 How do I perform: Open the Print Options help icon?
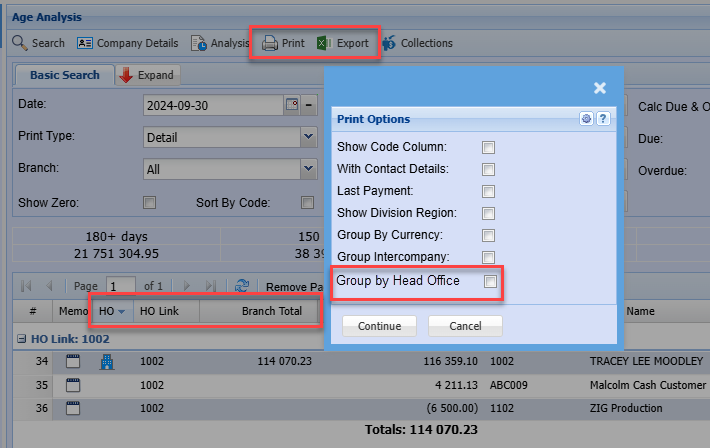coord(603,119)
